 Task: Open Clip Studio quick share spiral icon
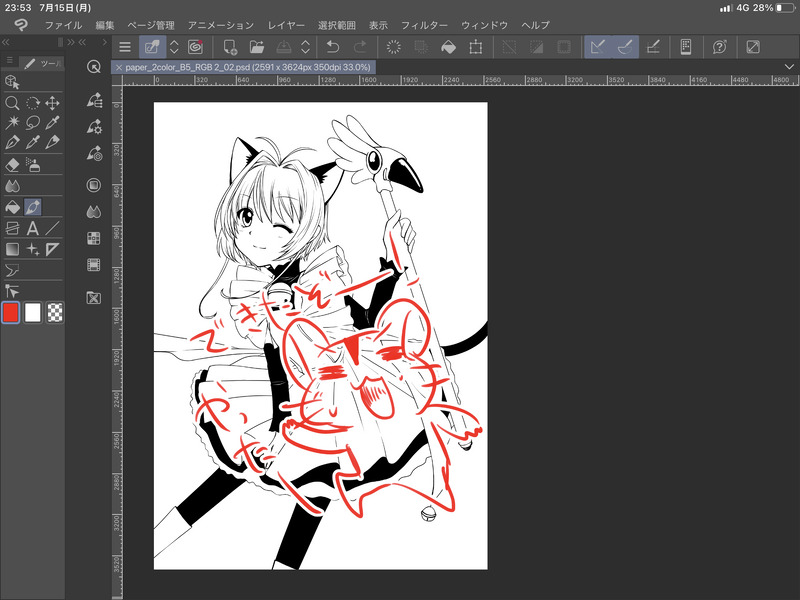pos(195,47)
